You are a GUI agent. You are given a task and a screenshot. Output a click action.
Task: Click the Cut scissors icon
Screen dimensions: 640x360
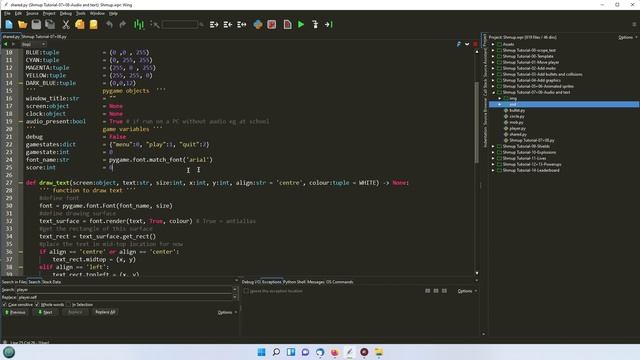(65, 24)
